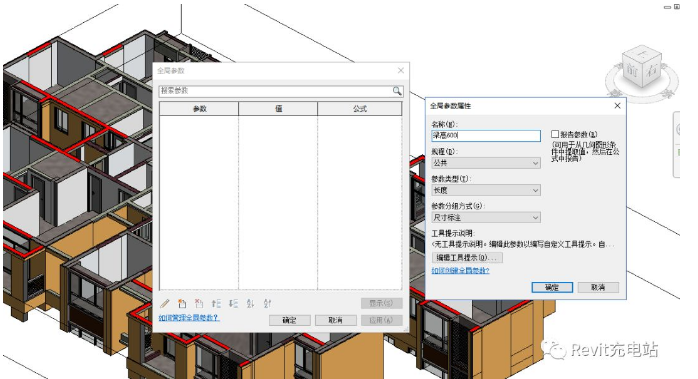The height and width of the screenshot is (379, 698).
Task: Click the ViewCube front face (前)
Action: click(632, 71)
